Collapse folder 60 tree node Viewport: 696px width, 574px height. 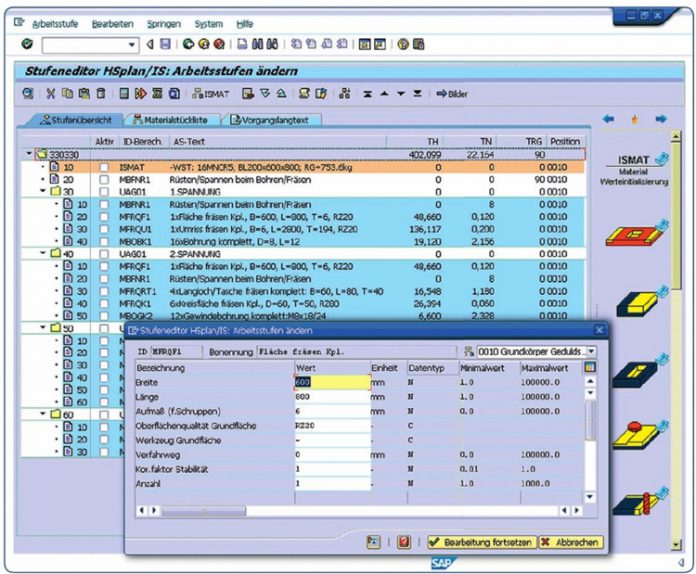(x=43, y=414)
